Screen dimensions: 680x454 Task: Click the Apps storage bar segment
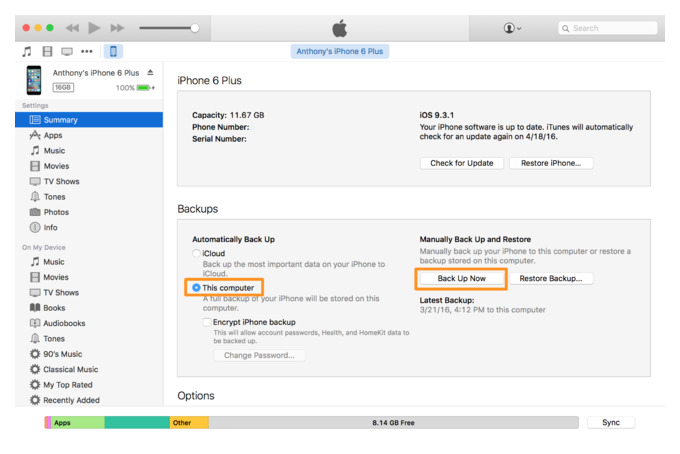coord(78,423)
